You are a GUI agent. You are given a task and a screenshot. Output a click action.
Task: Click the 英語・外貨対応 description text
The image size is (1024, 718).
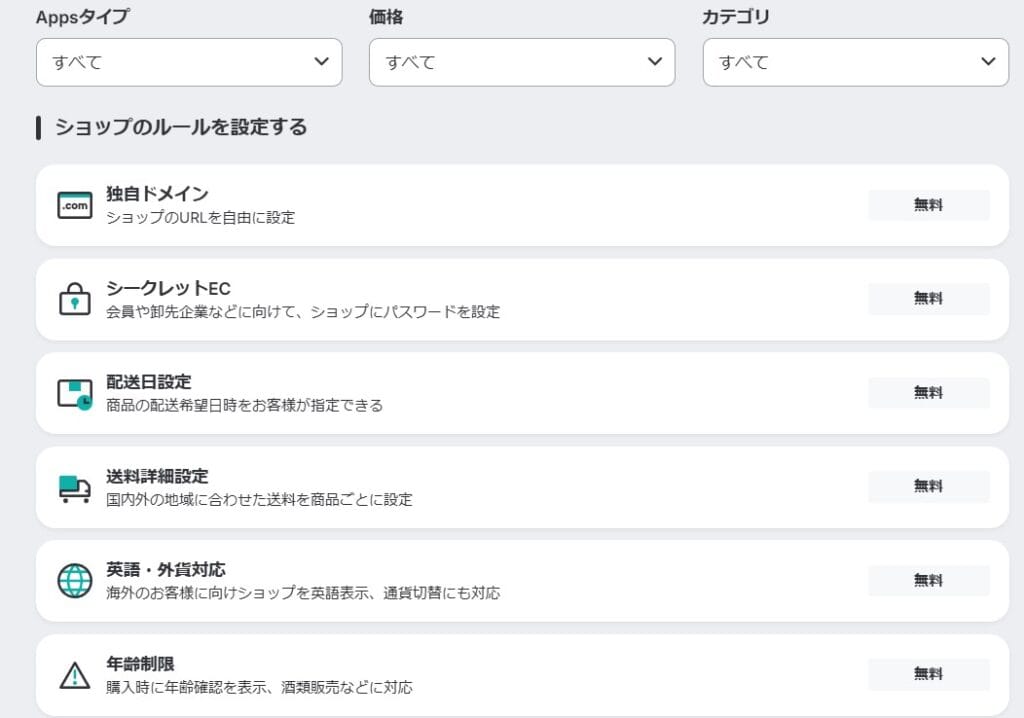(x=303, y=593)
